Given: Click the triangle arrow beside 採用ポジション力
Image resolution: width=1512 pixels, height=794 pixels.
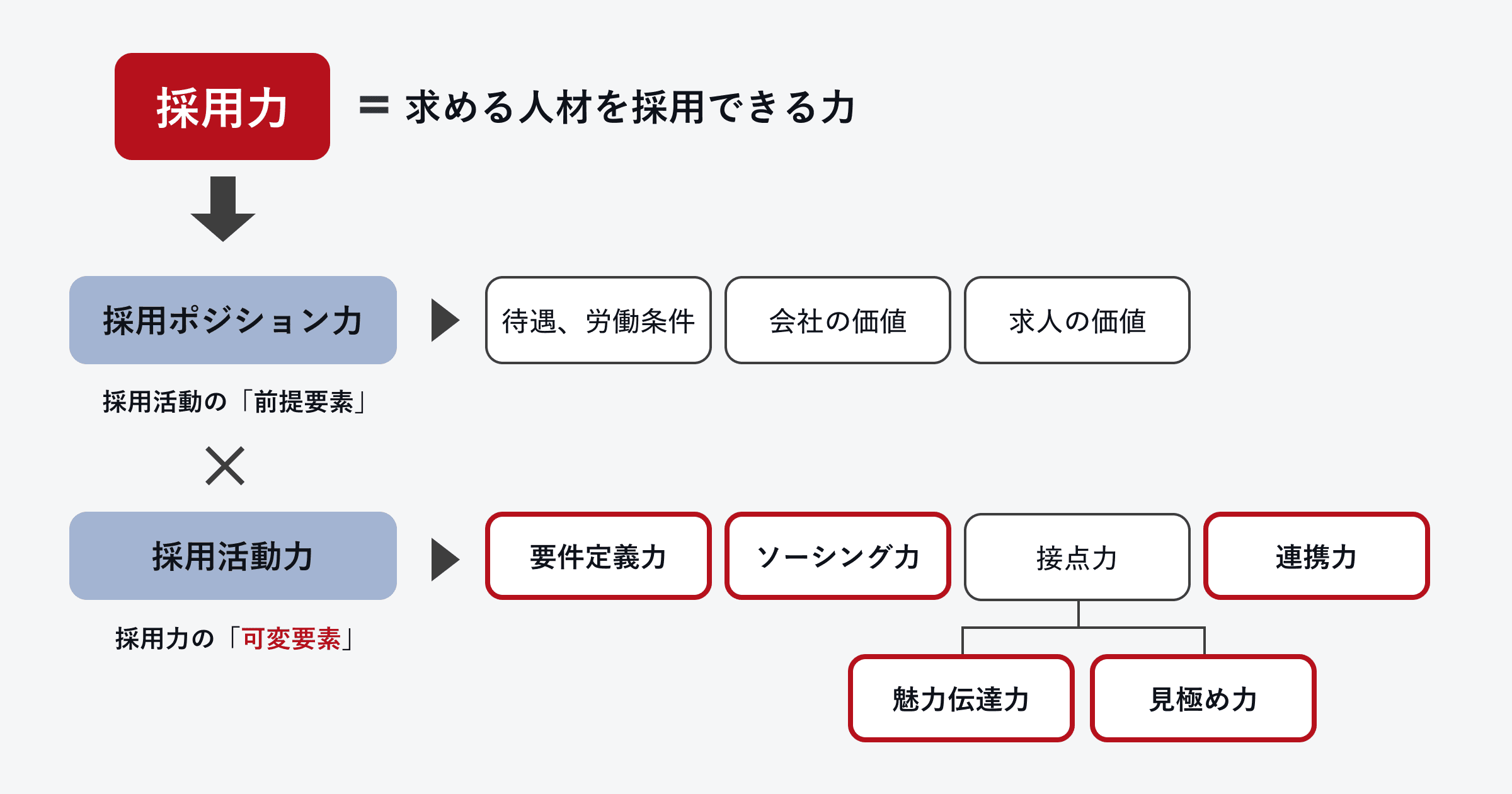Looking at the screenshot, I should 445,320.
